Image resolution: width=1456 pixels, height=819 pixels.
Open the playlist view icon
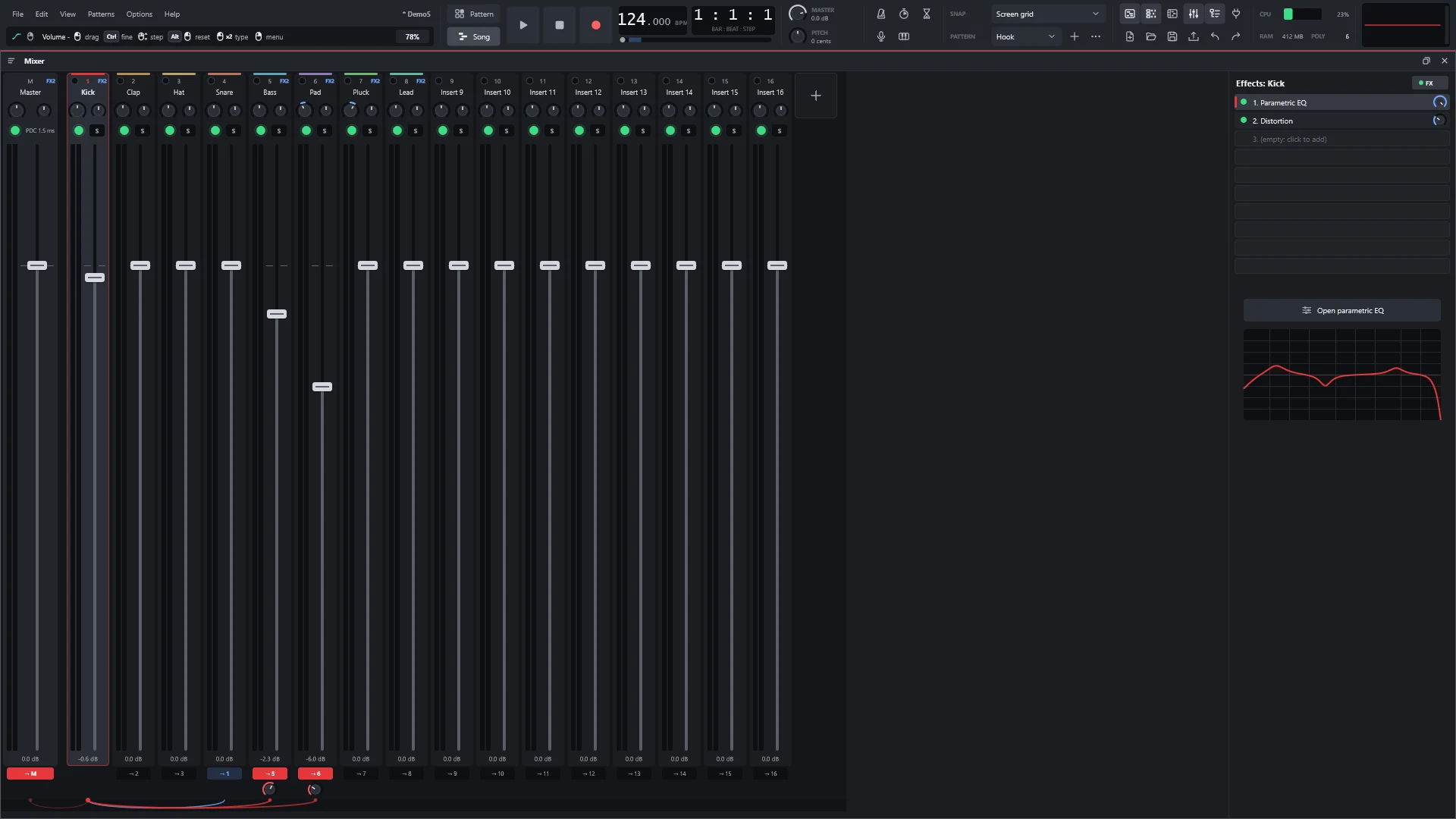tap(1130, 14)
